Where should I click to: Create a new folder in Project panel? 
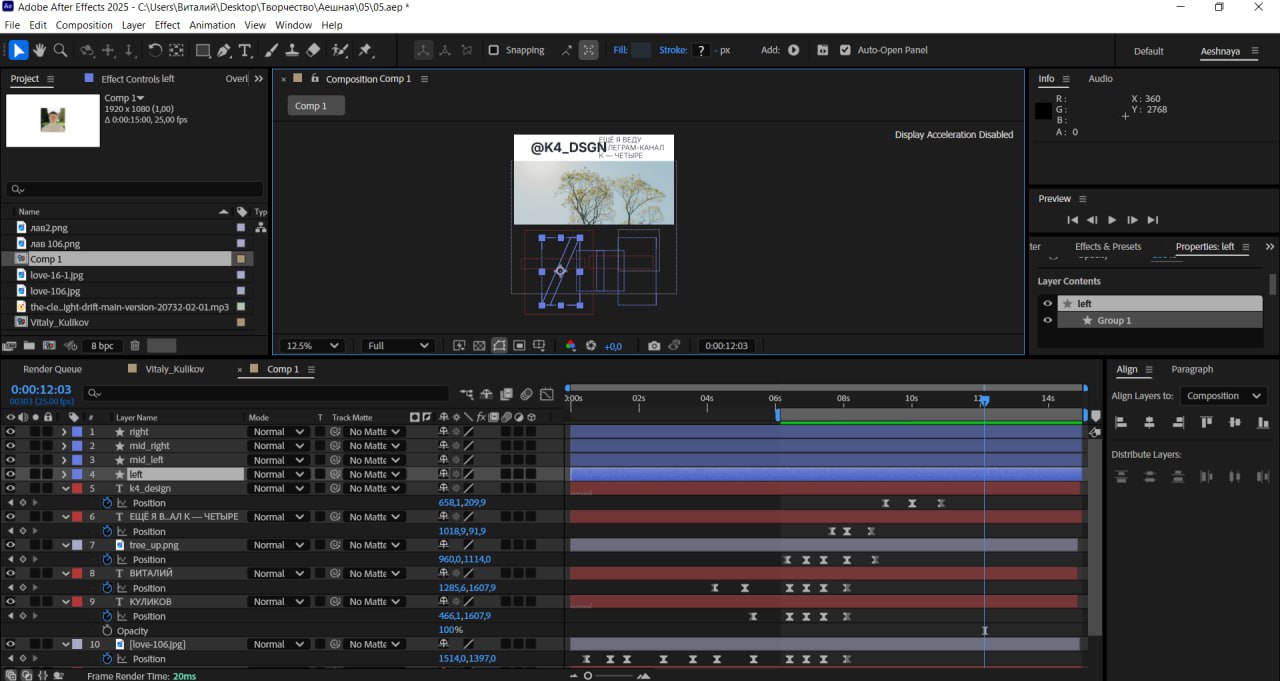[x=30, y=346]
